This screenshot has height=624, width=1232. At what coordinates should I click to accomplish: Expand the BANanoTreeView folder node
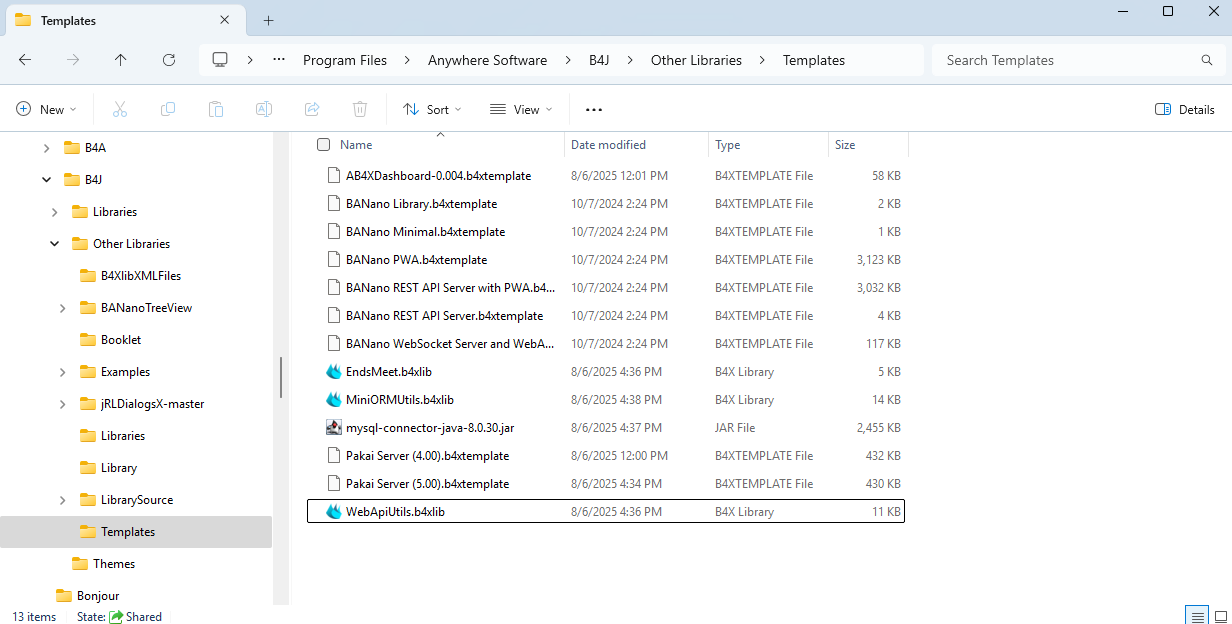pos(62,308)
